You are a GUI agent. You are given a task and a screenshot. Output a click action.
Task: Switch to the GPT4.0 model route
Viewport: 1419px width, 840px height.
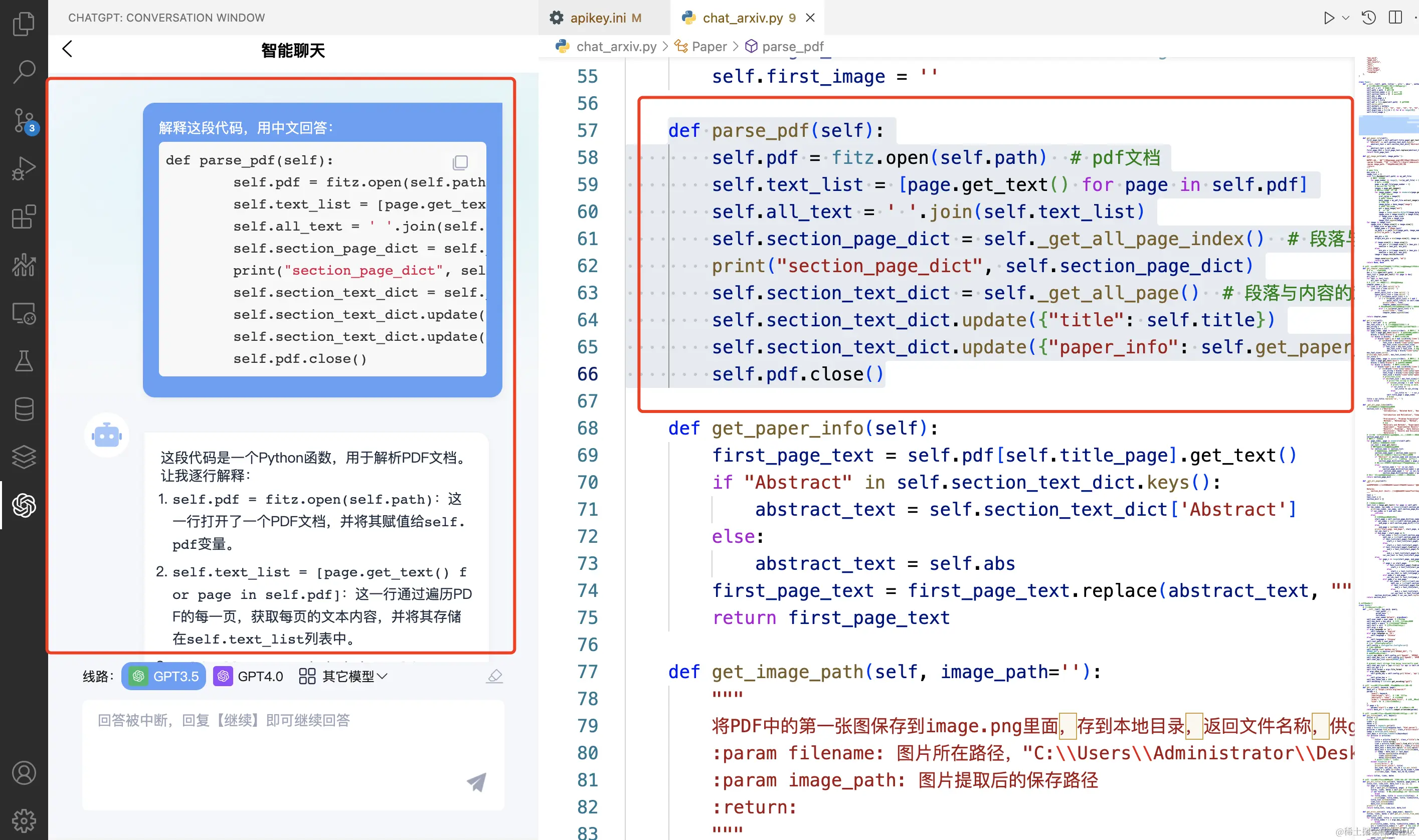(x=249, y=676)
